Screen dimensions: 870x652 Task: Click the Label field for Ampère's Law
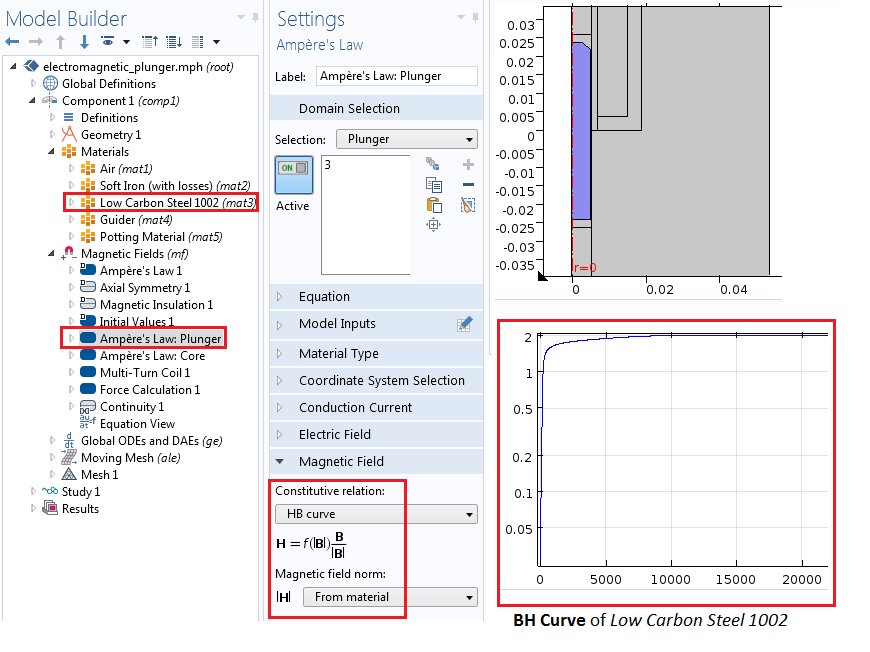(x=396, y=76)
